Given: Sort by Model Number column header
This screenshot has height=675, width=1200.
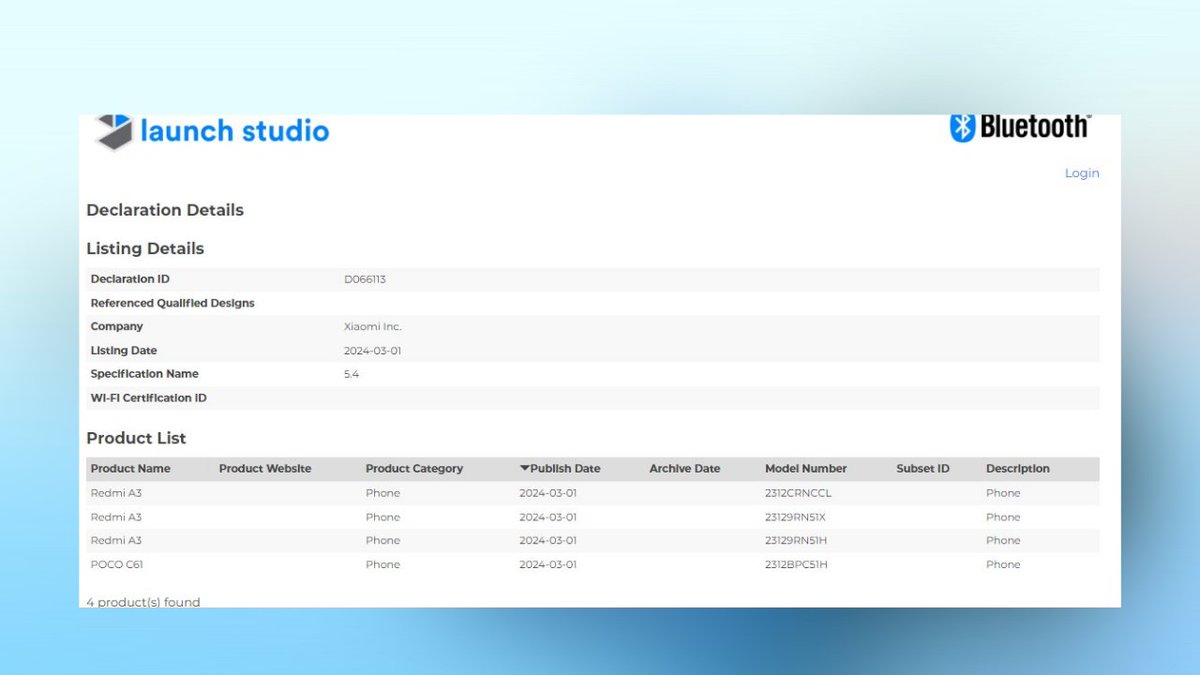Looking at the screenshot, I should pyautogui.click(x=806, y=468).
